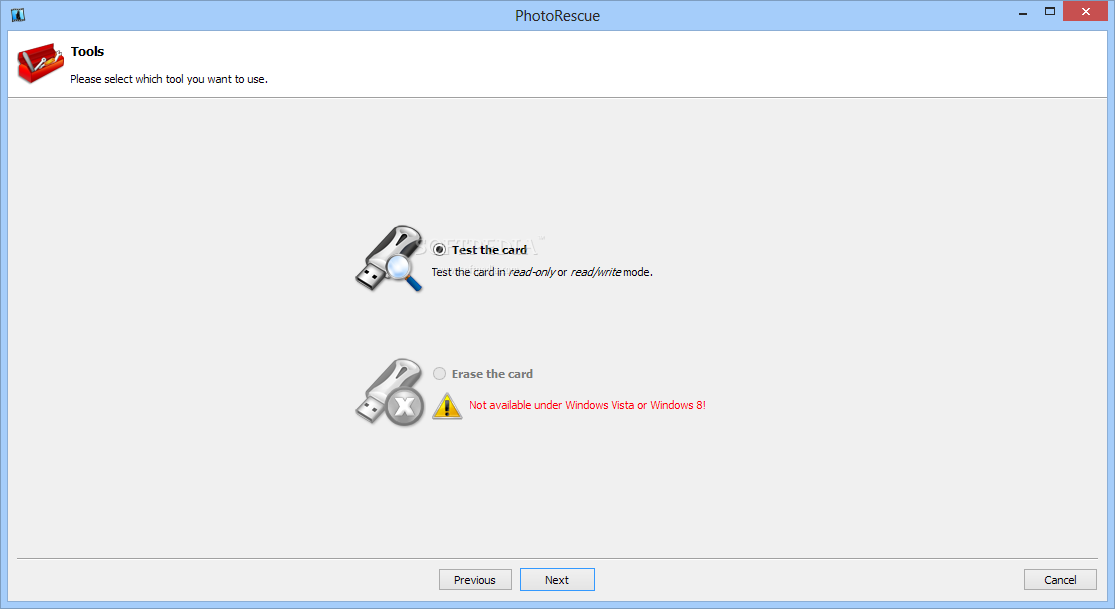Click the Please select which tool instruction text
Image resolution: width=1115 pixels, height=609 pixels.
point(169,79)
